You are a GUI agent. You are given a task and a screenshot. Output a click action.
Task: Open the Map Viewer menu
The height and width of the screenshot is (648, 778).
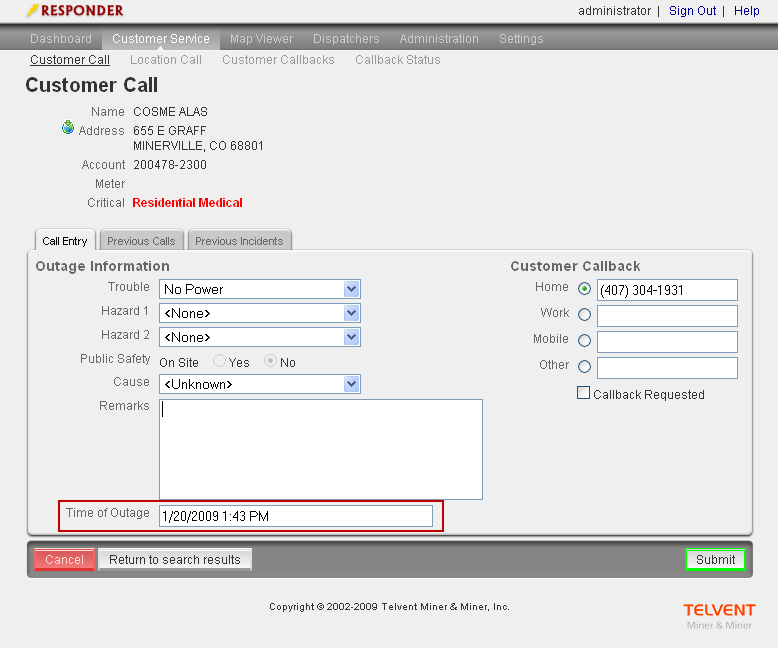261,39
